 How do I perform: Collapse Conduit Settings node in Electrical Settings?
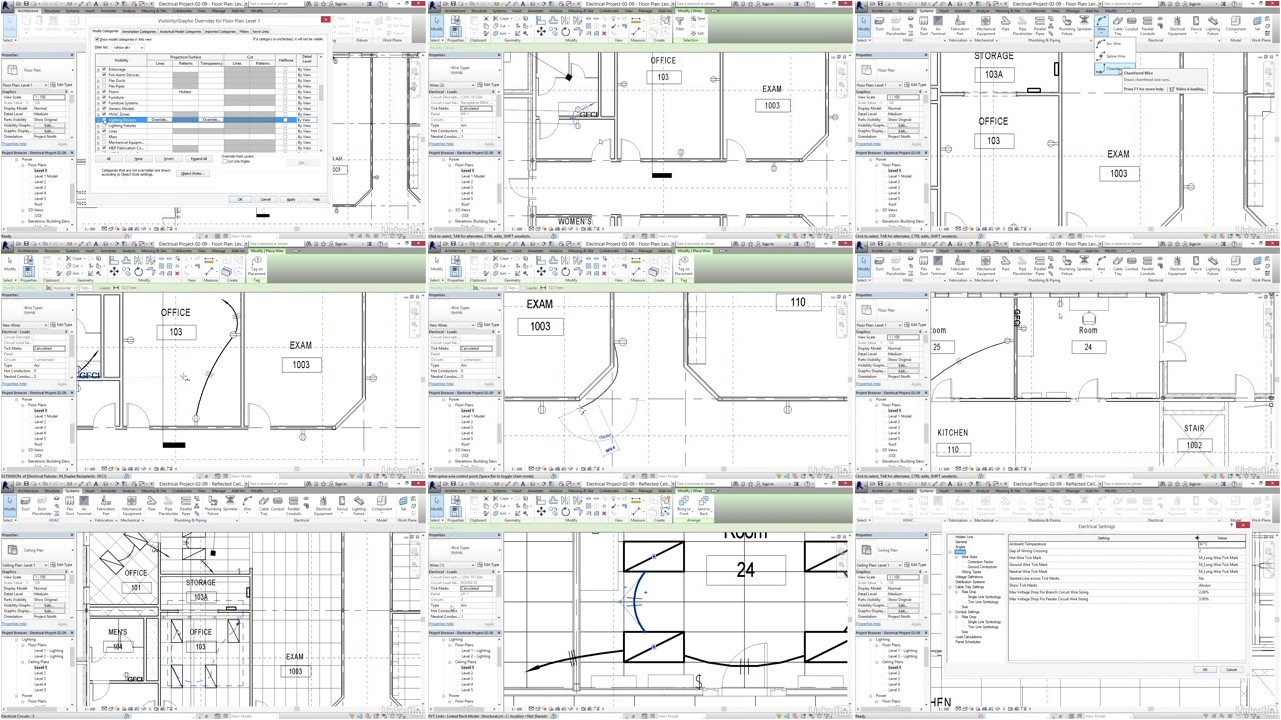[950, 612]
